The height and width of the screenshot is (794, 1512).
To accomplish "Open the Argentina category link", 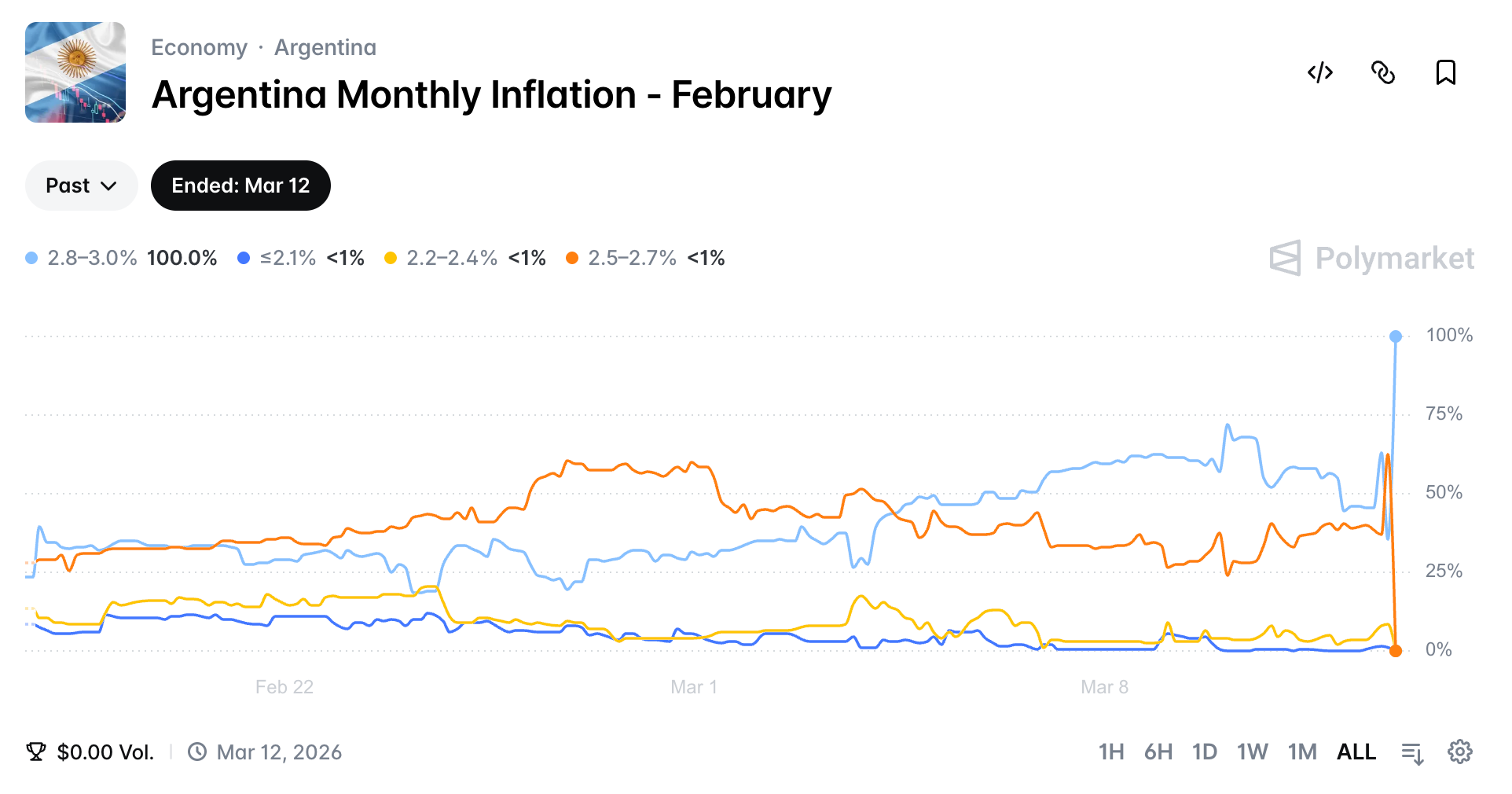I will coord(325,47).
